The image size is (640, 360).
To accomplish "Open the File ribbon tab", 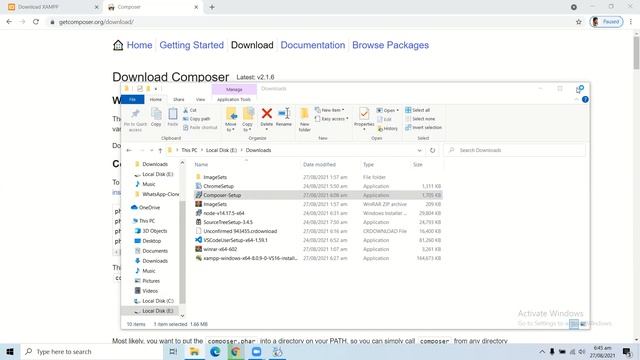I will (x=133, y=99).
